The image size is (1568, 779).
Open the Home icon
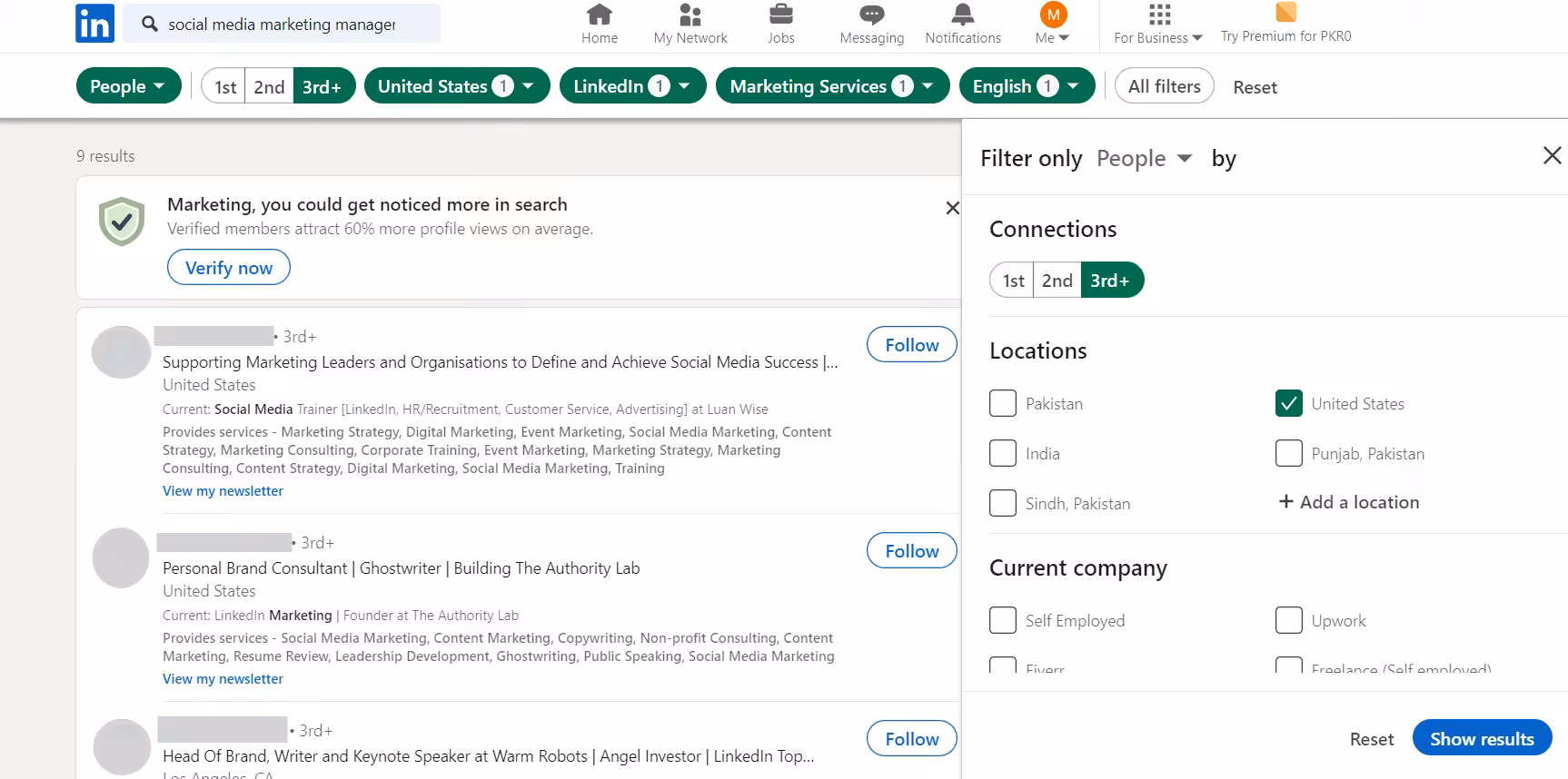(600, 15)
